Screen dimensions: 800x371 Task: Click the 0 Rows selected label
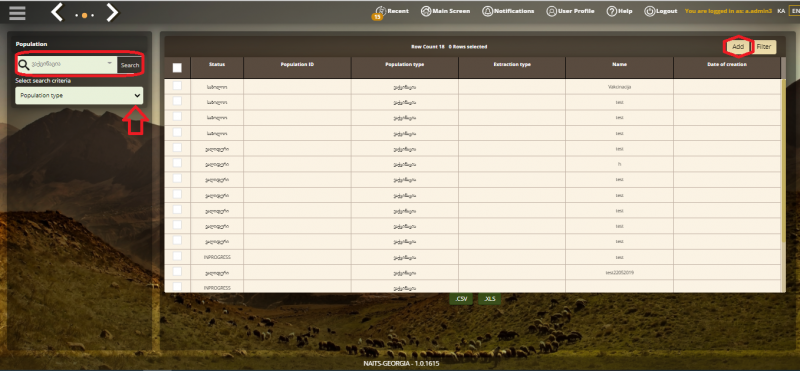pyautogui.click(x=468, y=47)
